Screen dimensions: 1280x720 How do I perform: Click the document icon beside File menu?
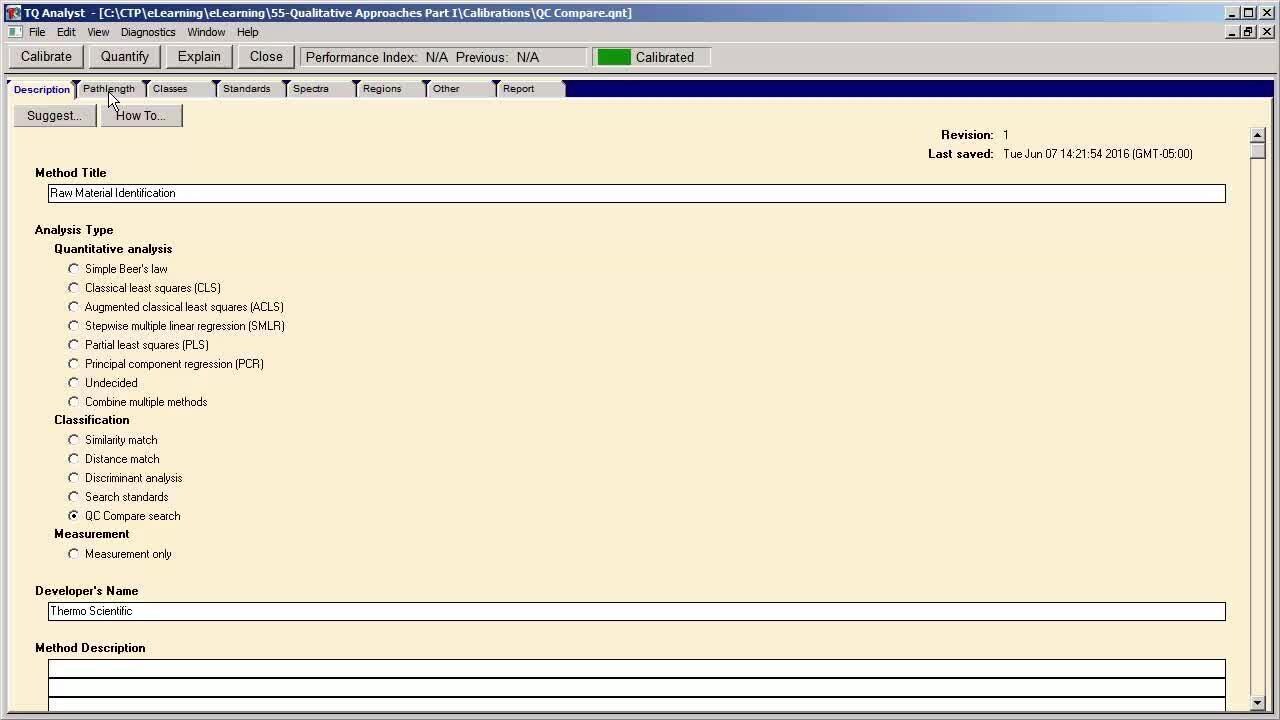click(x=15, y=32)
